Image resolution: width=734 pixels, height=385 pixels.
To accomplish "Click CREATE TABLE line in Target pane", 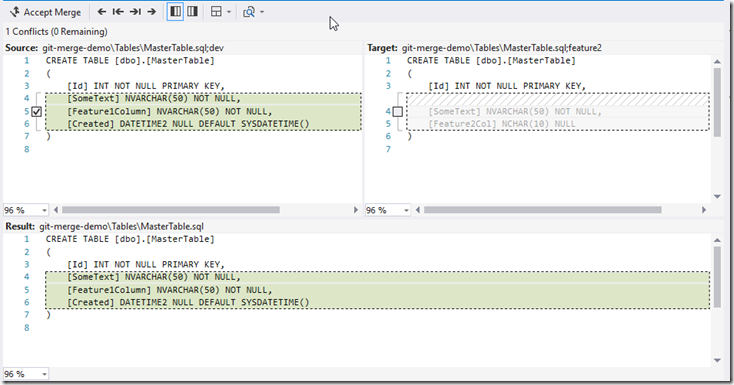I will pyautogui.click(x=491, y=60).
